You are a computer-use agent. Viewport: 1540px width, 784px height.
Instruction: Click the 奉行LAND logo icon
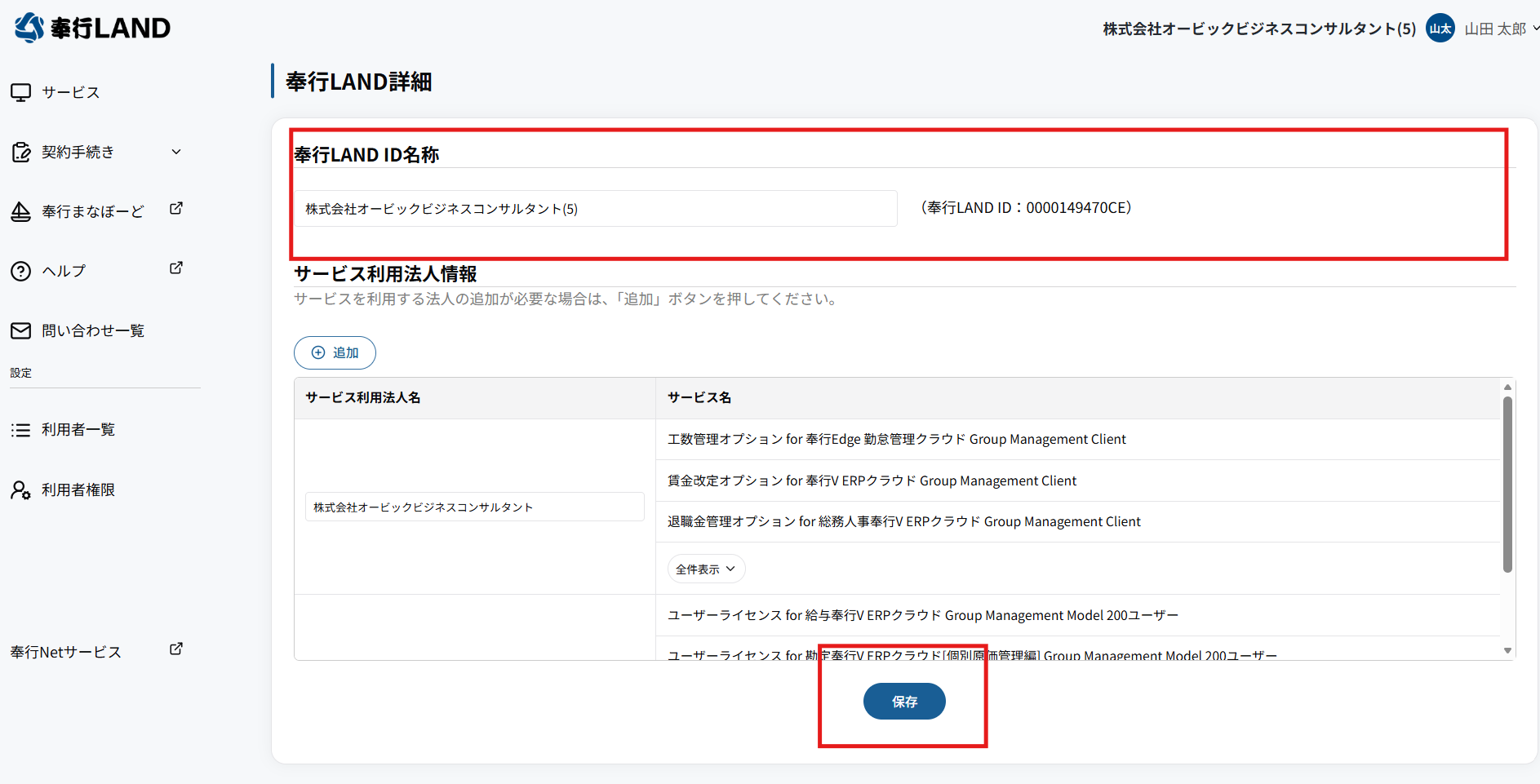(x=29, y=28)
